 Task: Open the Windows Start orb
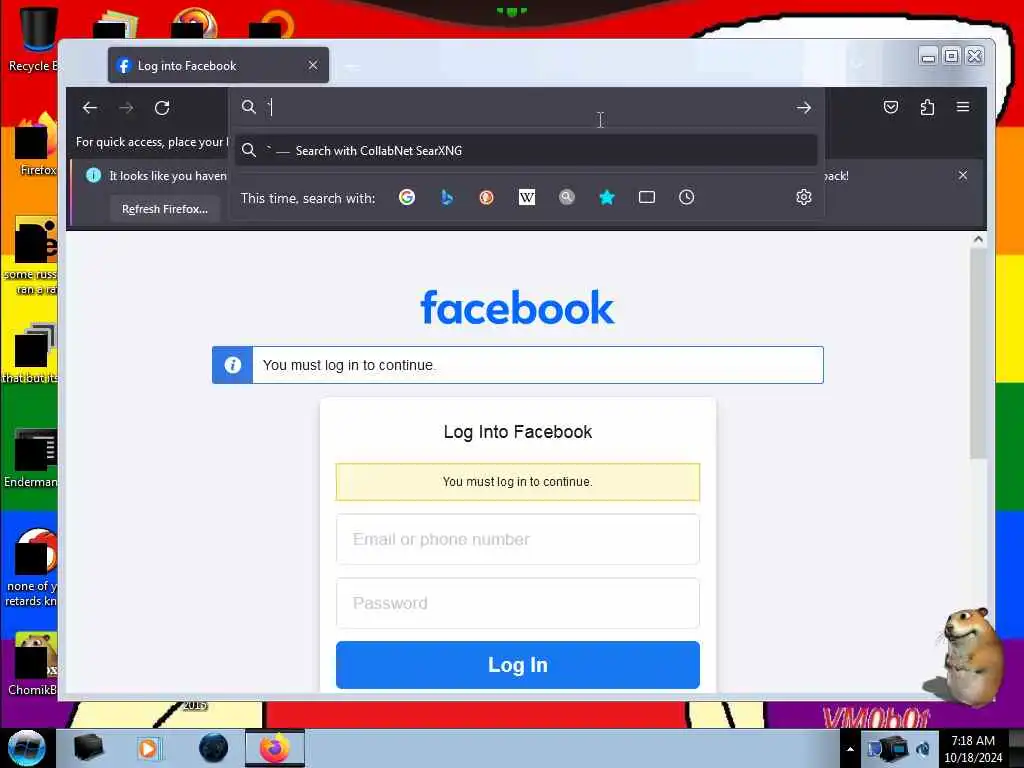click(x=27, y=748)
